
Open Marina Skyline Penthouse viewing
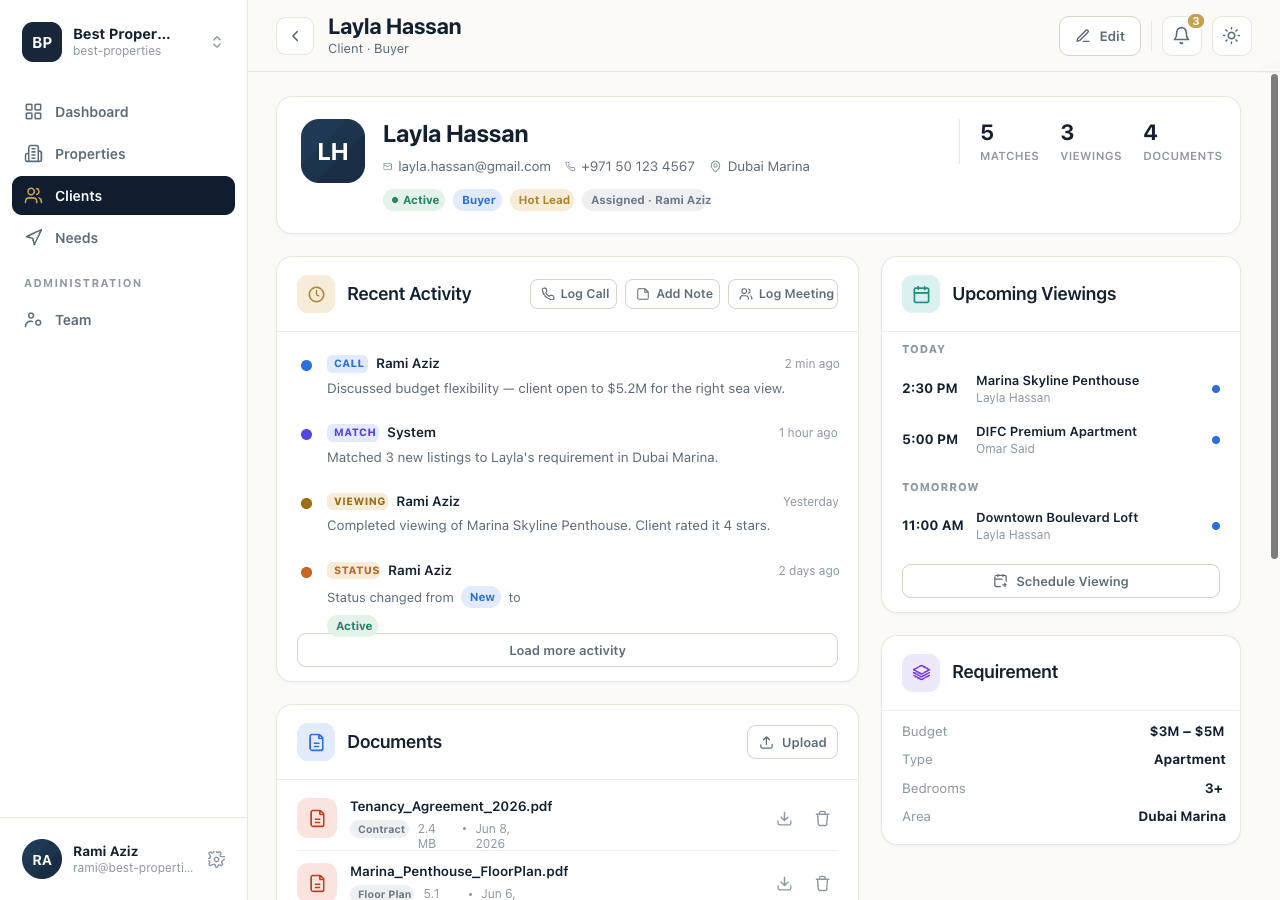pos(1060,388)
